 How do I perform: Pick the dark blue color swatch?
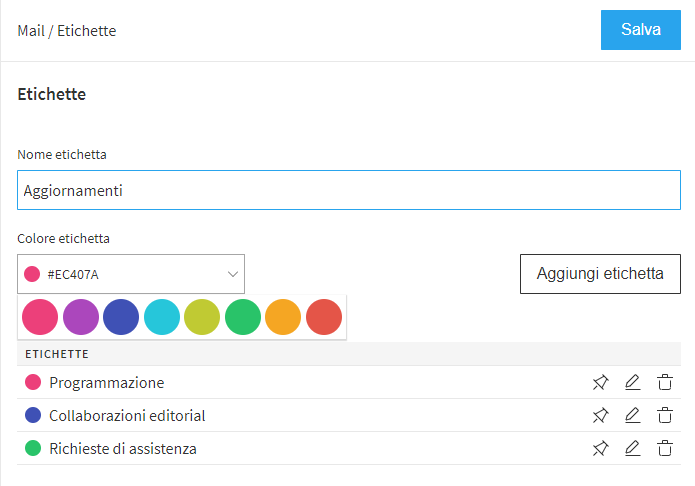pyautogui.click(x=121, y=317)
